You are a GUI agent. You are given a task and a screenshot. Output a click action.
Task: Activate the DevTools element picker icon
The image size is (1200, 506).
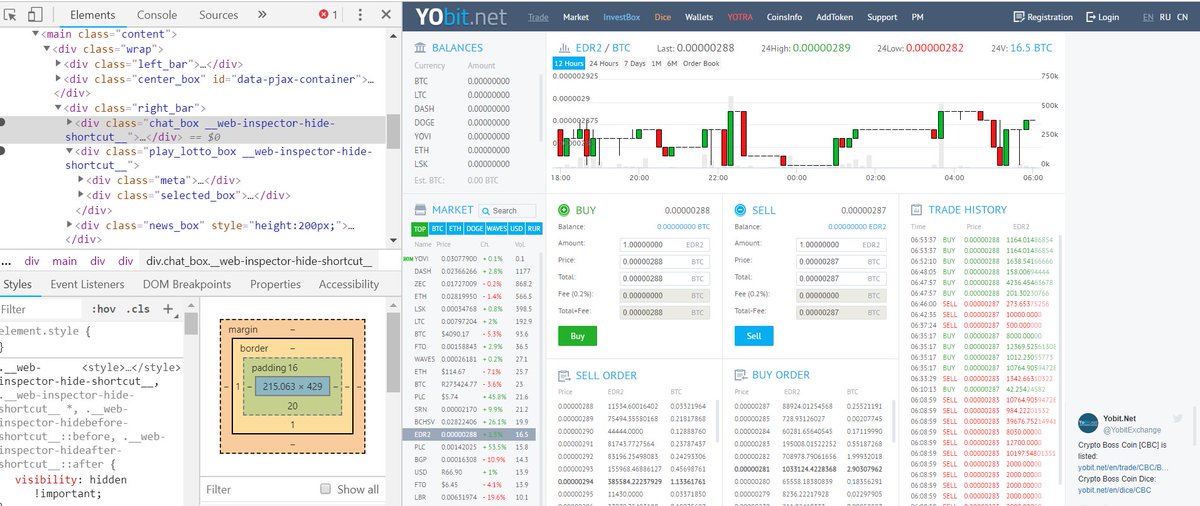(10, 16)
